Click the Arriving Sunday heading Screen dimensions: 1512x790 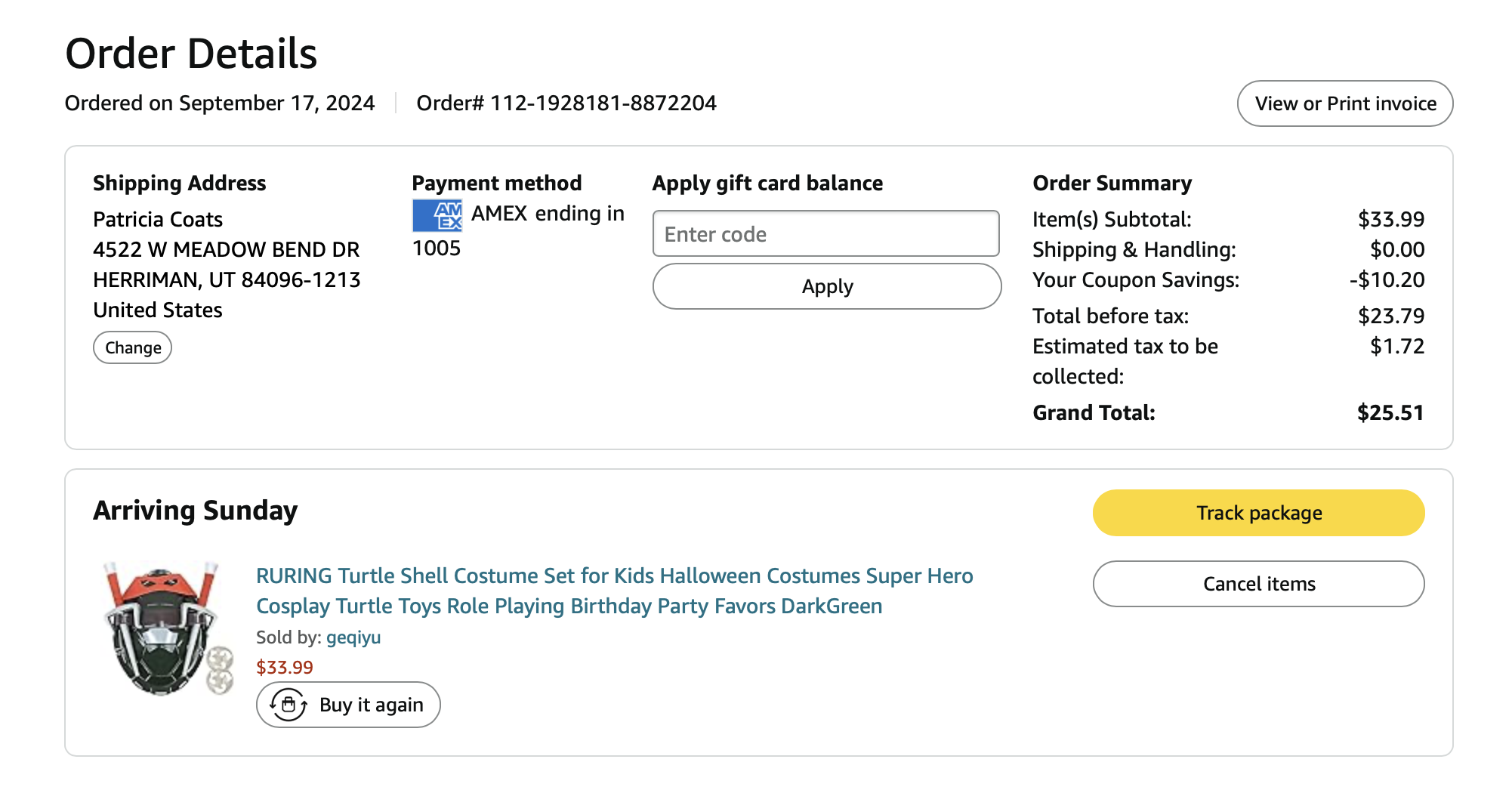pyautogui.click(x=195, y=511)
